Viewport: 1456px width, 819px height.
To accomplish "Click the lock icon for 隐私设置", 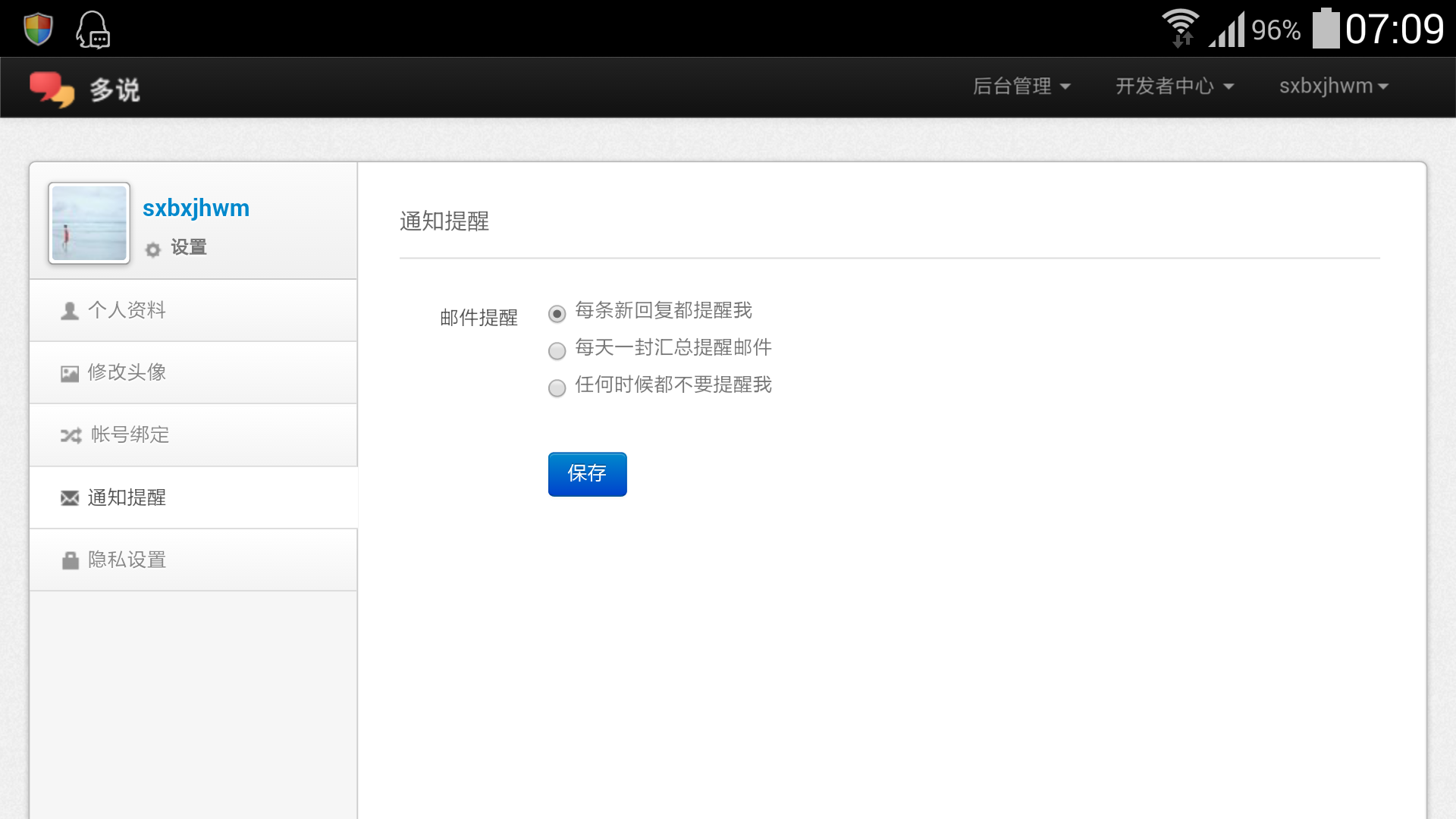I will (71, 560).
